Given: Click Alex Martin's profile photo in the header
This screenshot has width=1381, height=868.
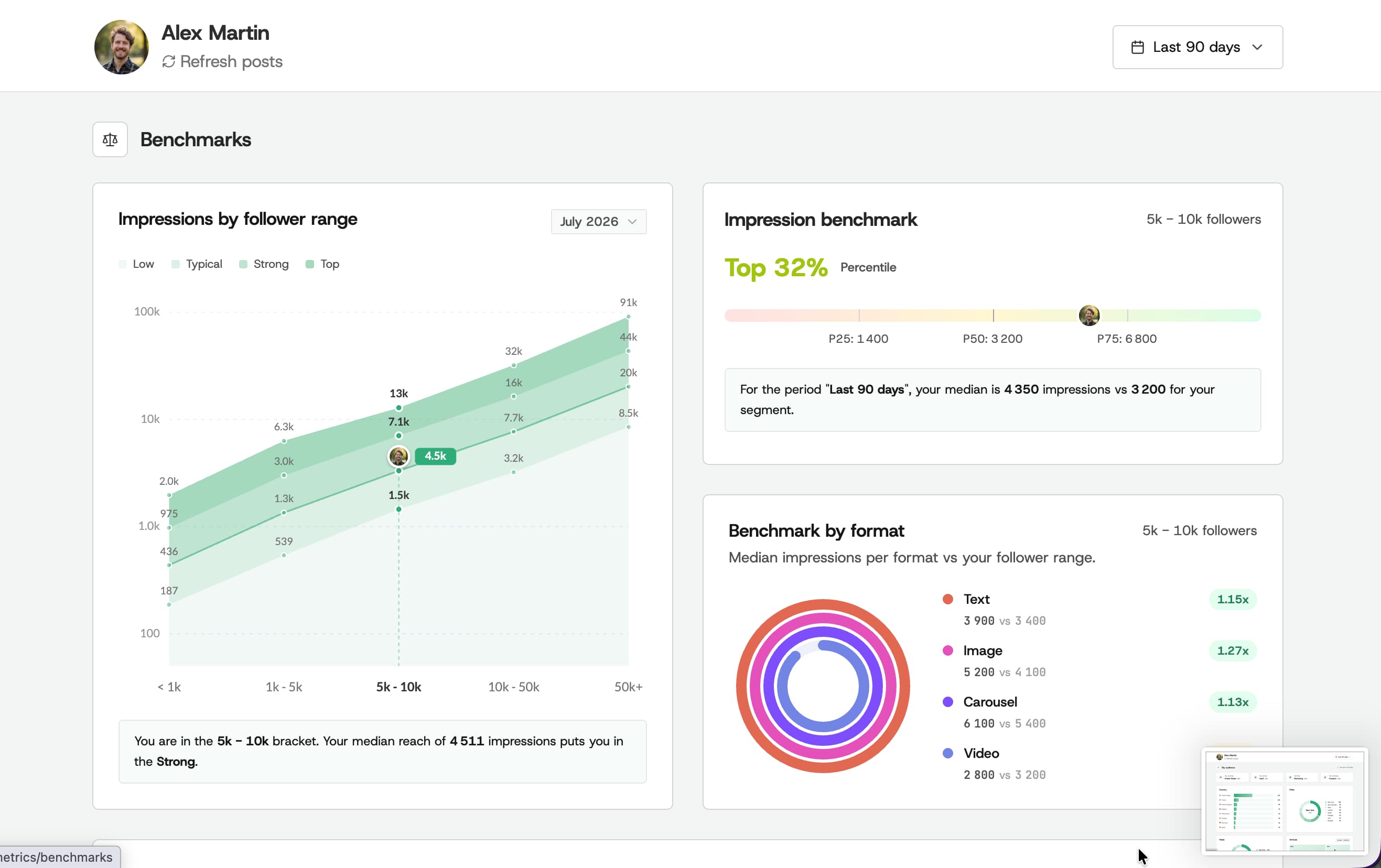Looking at the screenshot, I should 122,47.
